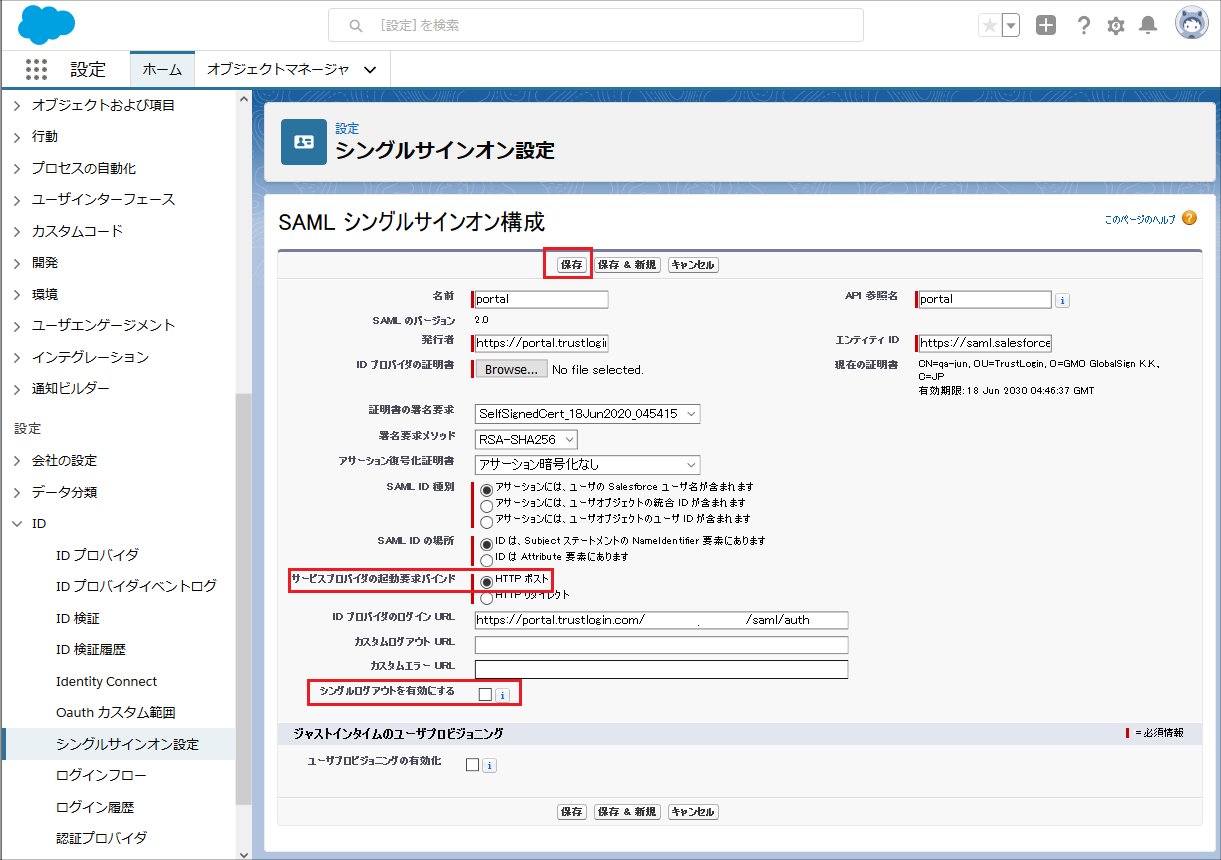Select the Salesforce ユーザ名 assertion radio option
Viewport: 1221px width, 860px height.
pos(487,490)
